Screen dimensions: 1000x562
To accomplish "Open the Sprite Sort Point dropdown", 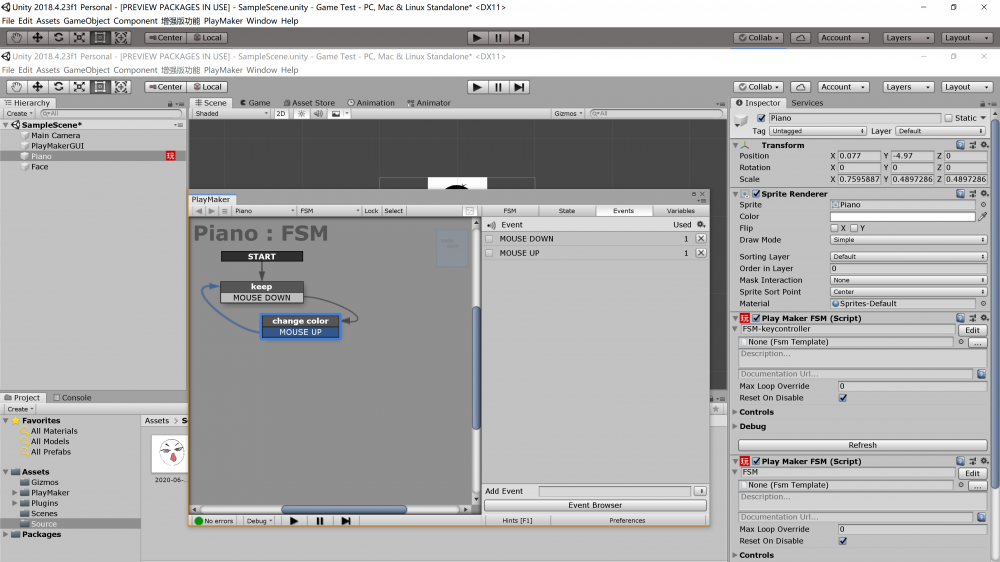I will [908, 292].
